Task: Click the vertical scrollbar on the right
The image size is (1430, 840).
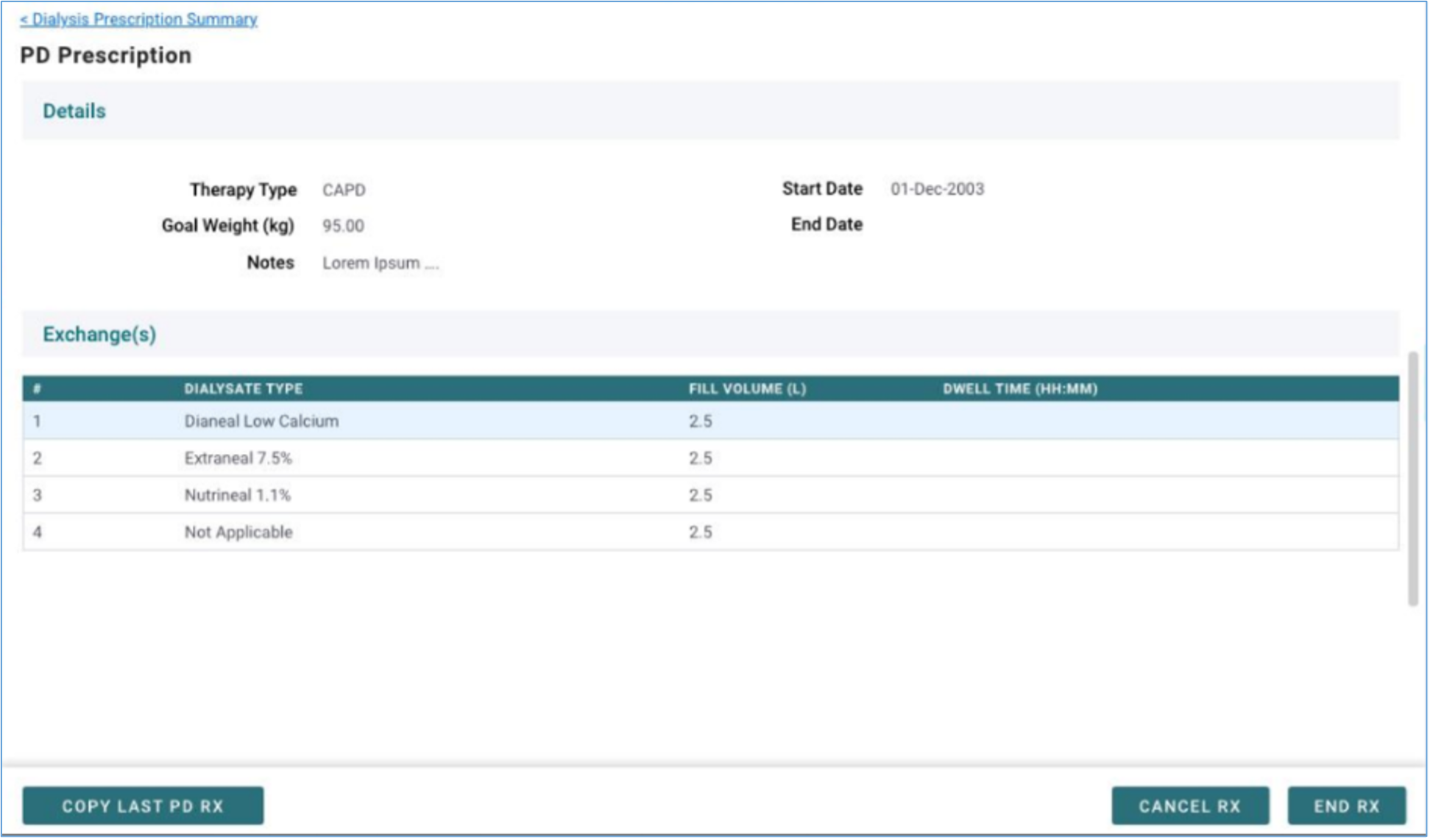Action: (1412, 478)
